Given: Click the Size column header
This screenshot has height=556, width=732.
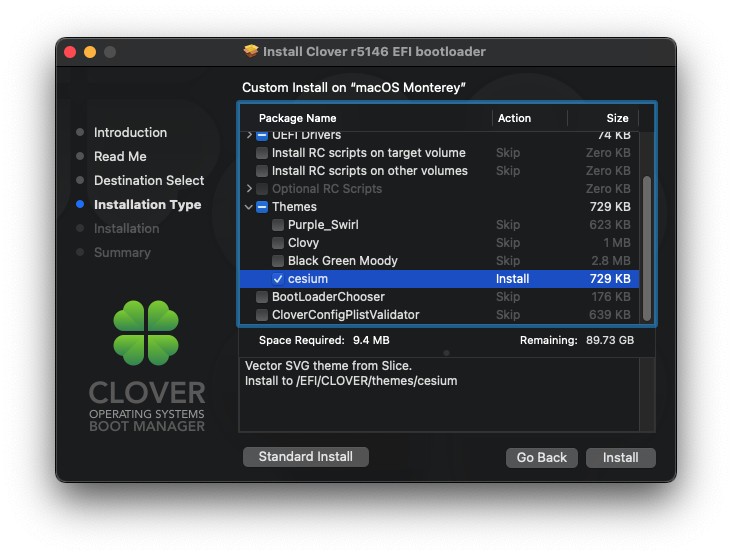Looking at the screenshot, I should pos(617,118).
